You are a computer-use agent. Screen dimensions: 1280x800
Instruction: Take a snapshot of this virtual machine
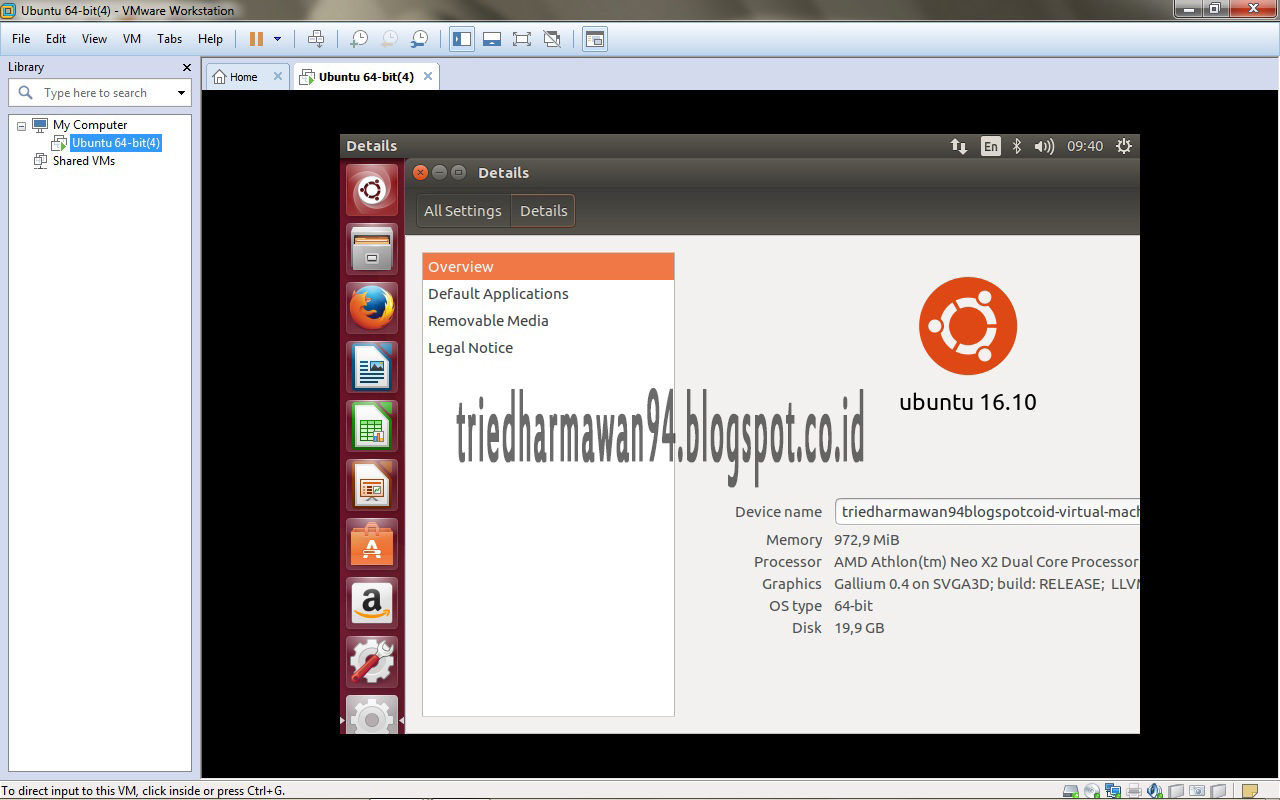358,39
